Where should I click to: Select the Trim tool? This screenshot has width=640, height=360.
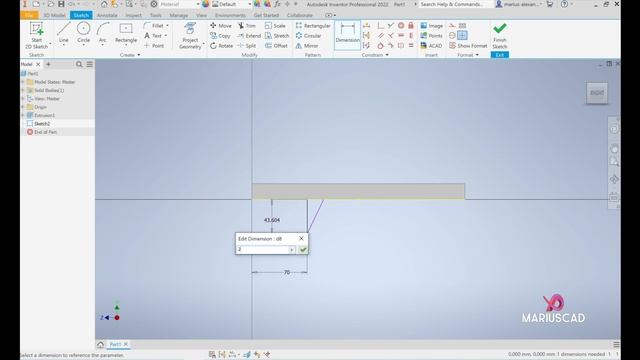click(247, 26)
